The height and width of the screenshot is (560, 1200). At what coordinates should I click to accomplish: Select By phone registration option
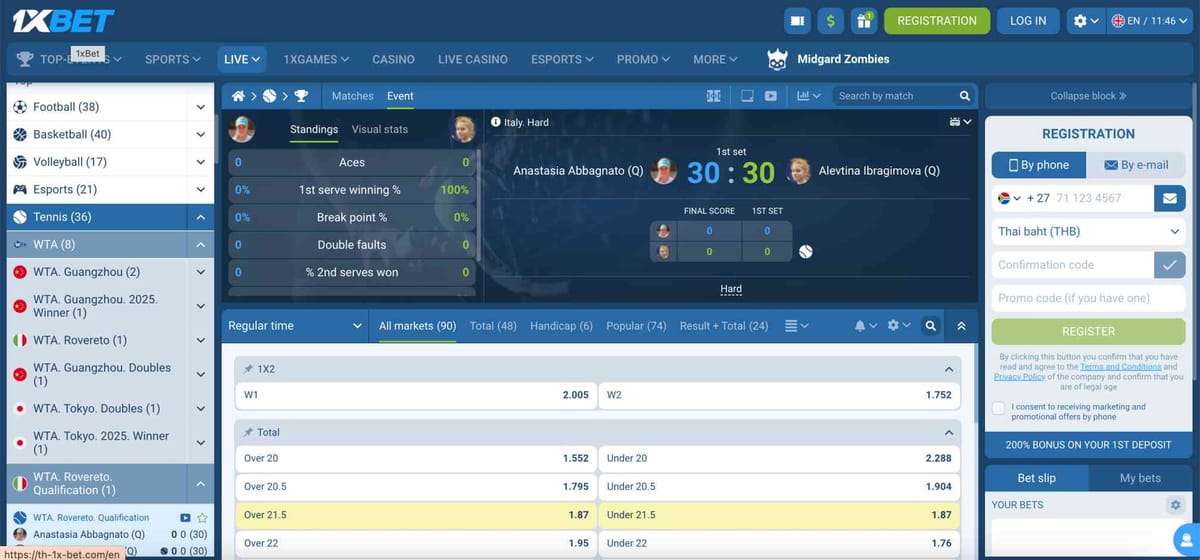[x=1037, y=165]
